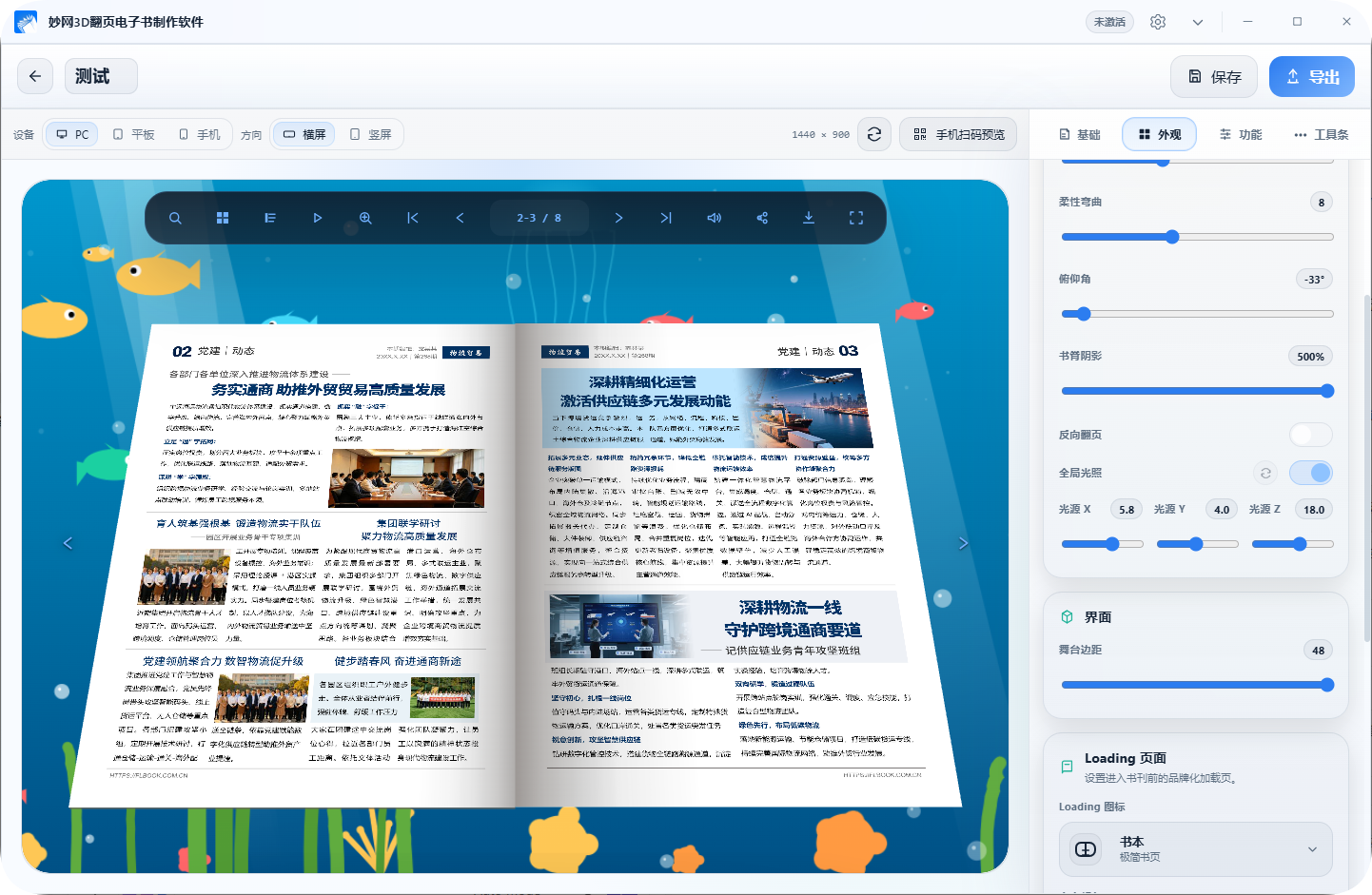Switch to the 外观 tab
The image size is (1372, 895).
point(1159,134)
